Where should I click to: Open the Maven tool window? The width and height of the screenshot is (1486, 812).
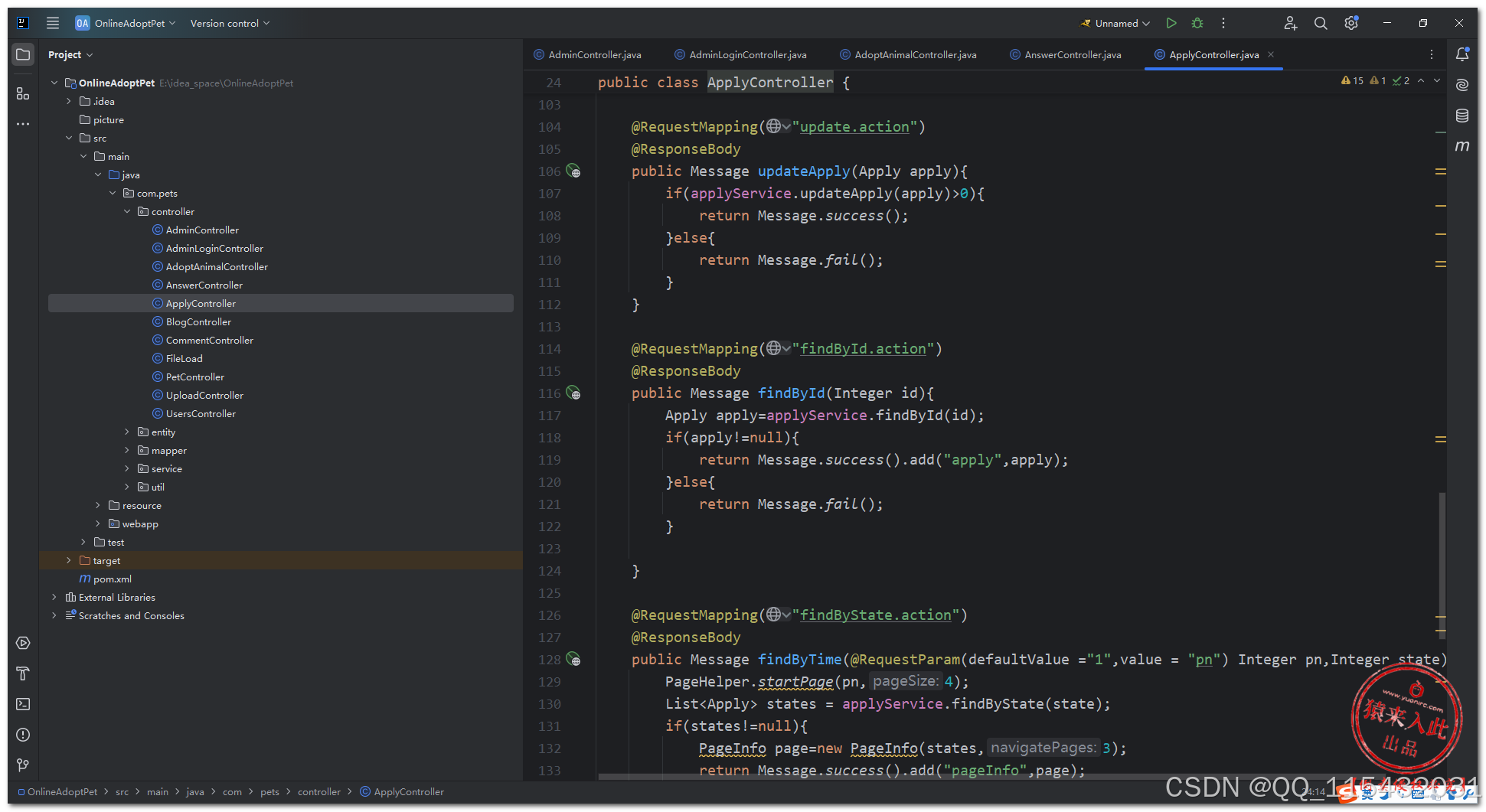(1462, 145)
